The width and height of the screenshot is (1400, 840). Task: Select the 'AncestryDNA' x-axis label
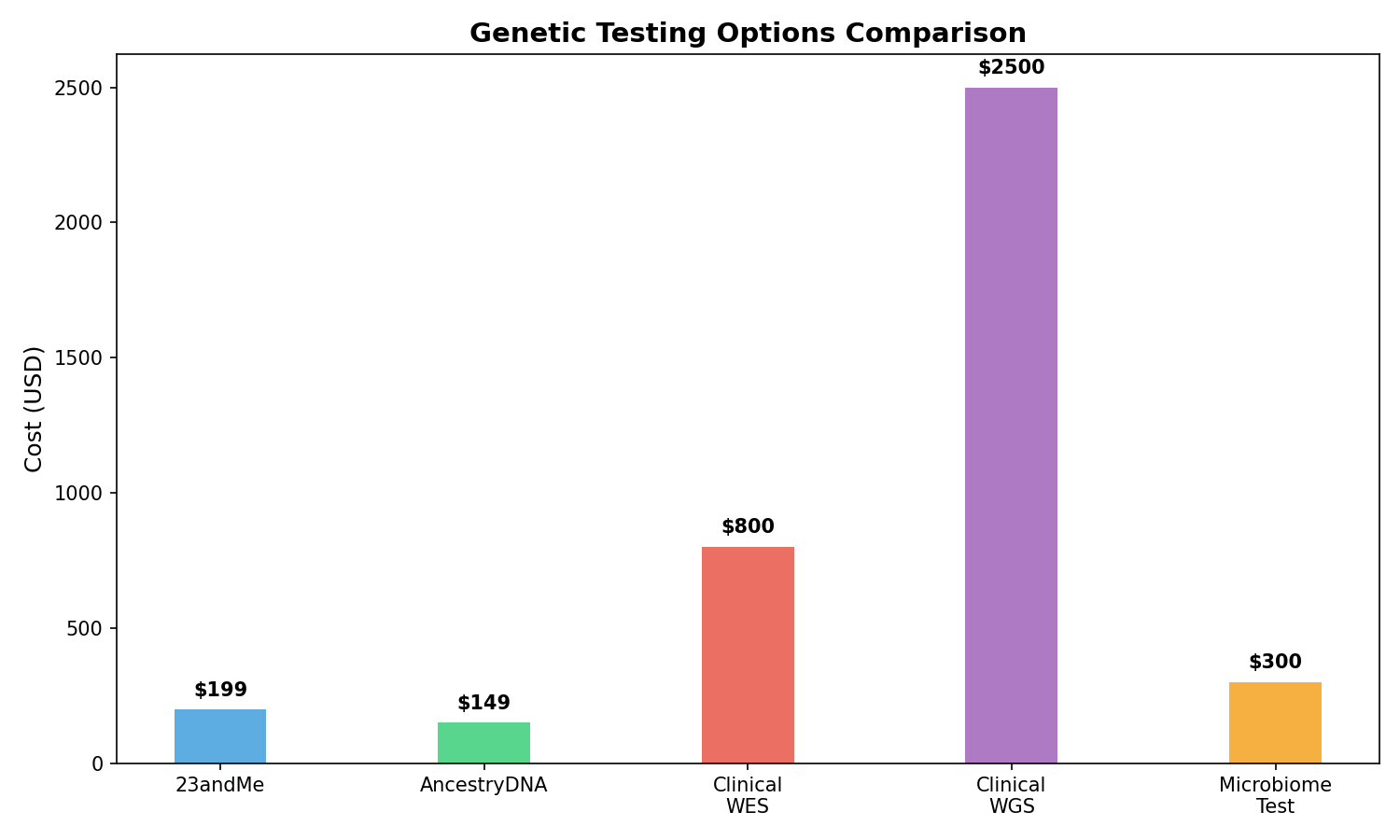[x=483, y=786]
